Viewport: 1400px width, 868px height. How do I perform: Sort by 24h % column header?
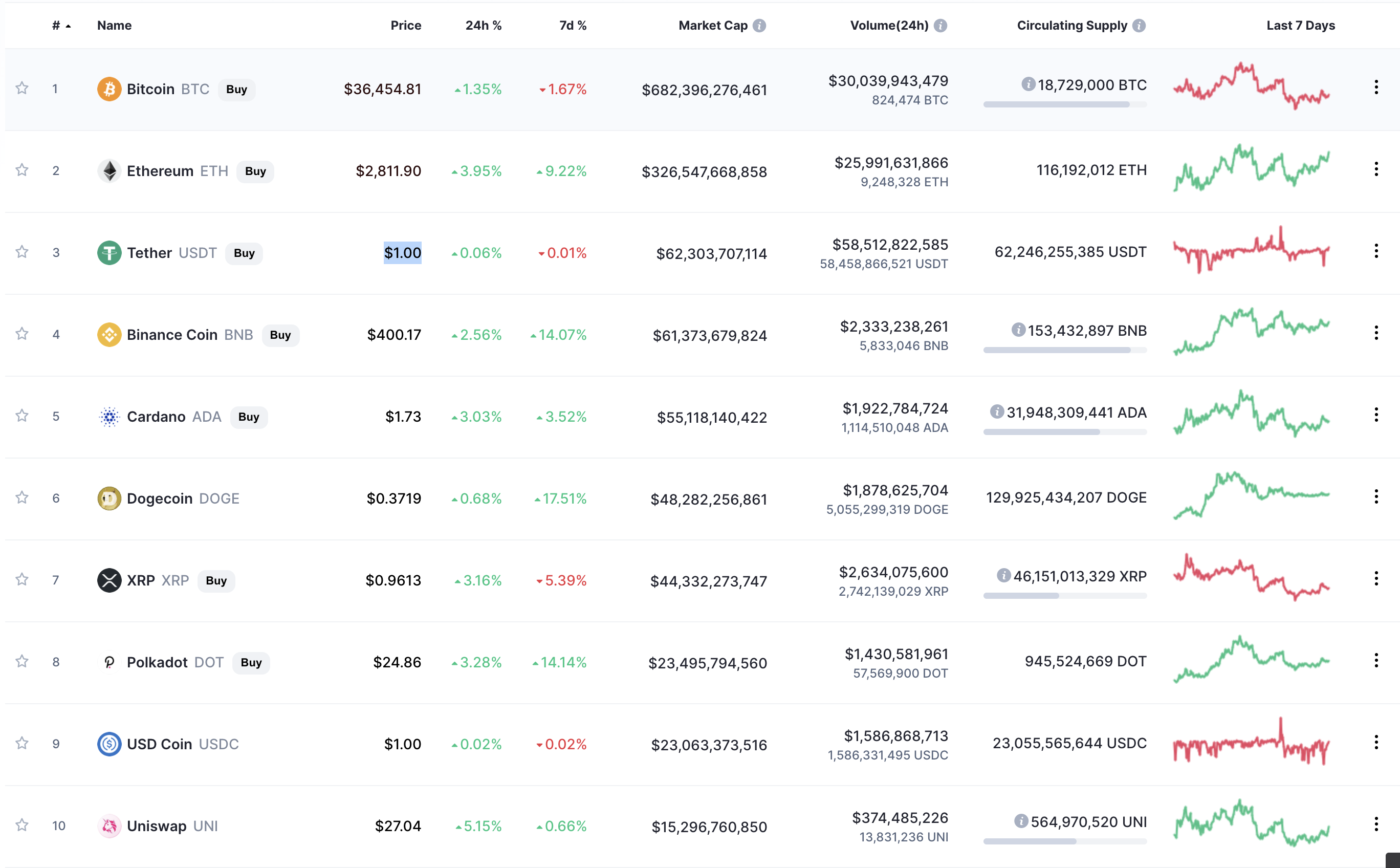click(x=484, y=26)
